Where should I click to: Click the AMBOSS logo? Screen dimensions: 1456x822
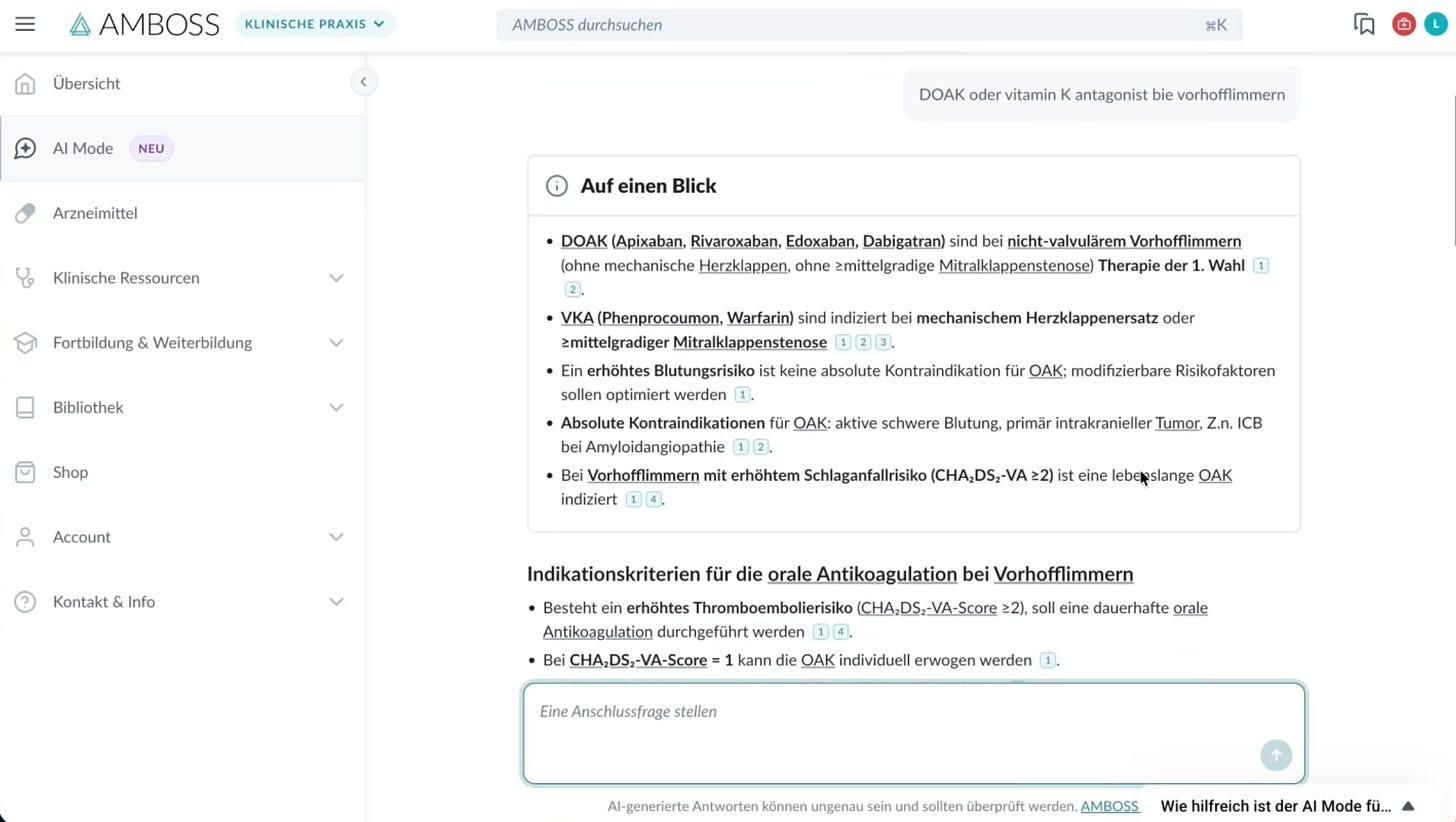[144, 25]
